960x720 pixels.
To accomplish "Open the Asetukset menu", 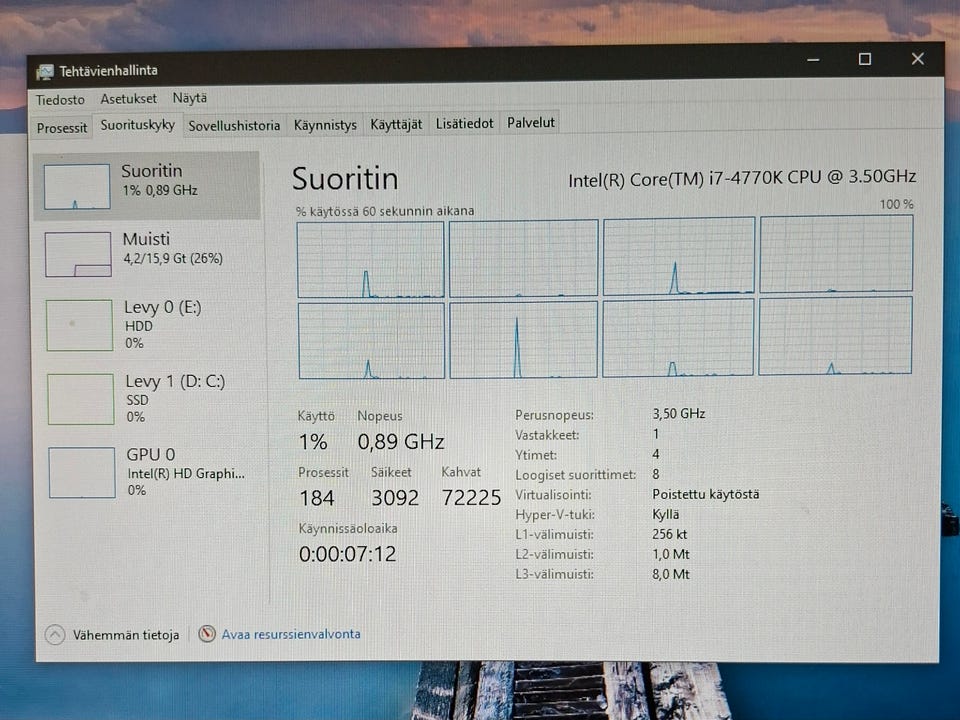I will click(129, 99).
